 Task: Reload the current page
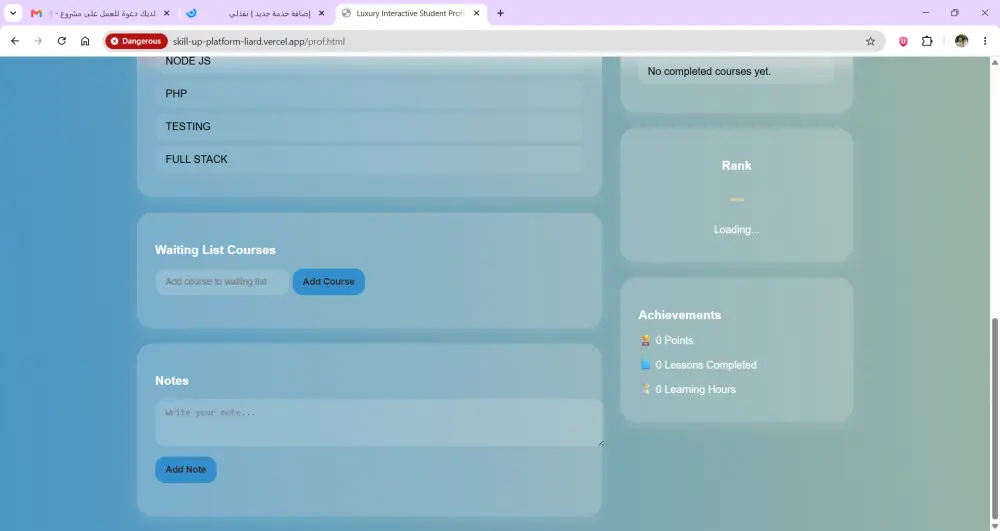62,41
